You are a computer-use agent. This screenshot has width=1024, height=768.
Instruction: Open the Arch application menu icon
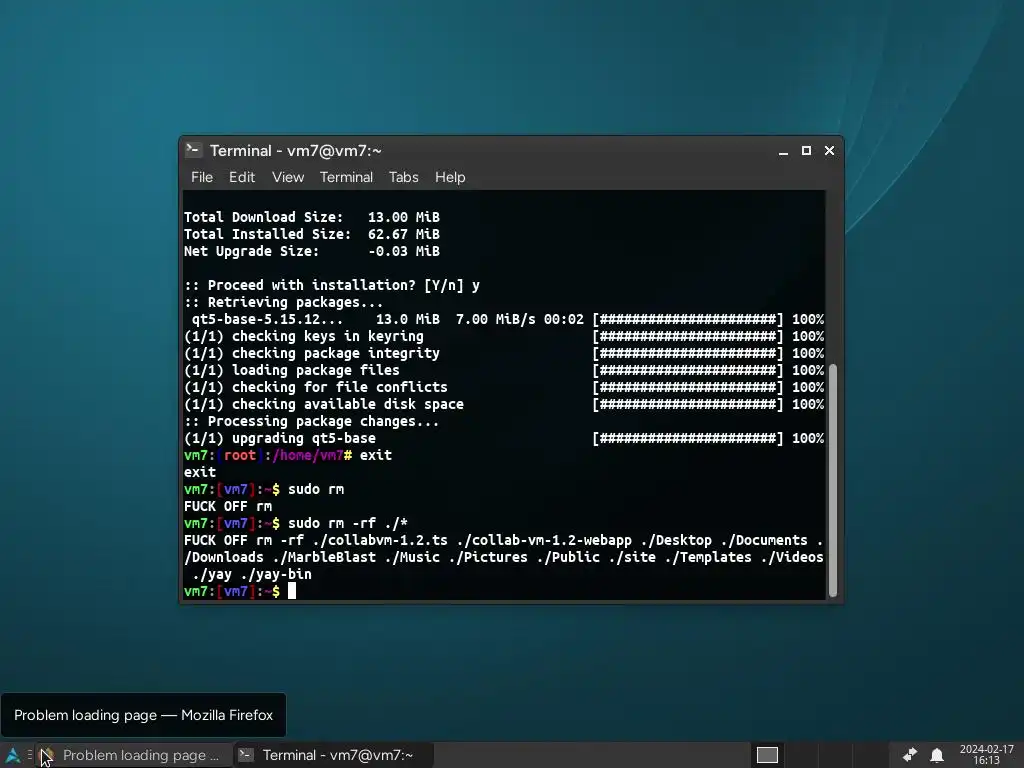click(12, 755)
